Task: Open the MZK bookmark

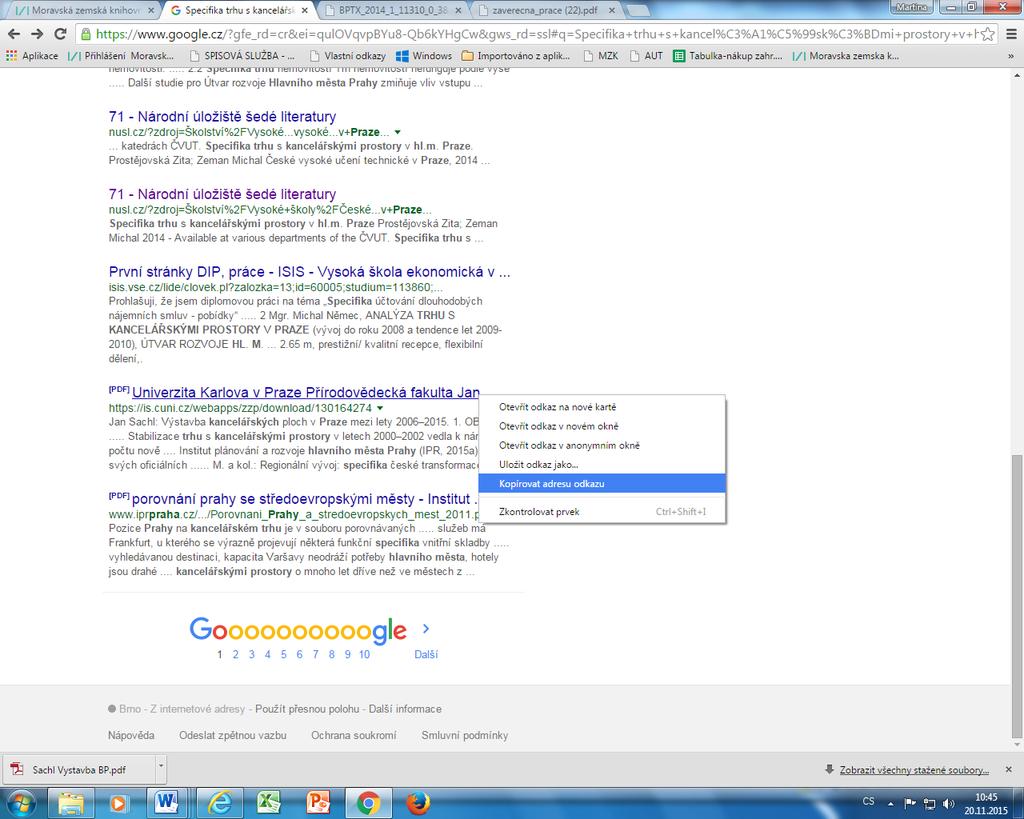Action: (600, 56)
